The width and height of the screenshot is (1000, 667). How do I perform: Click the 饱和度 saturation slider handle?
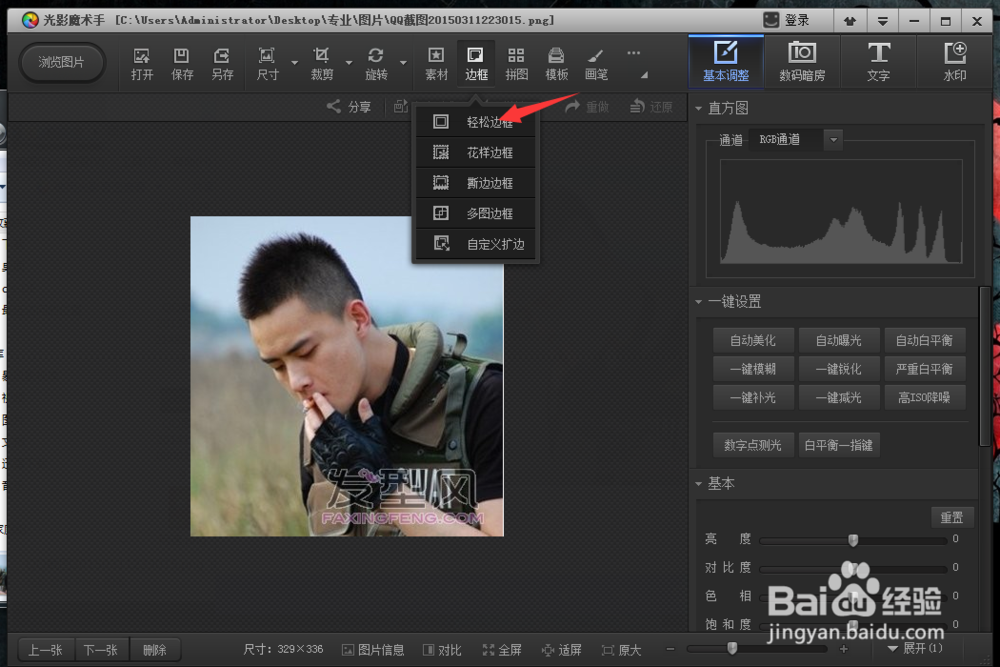click(x=852, y=623)
